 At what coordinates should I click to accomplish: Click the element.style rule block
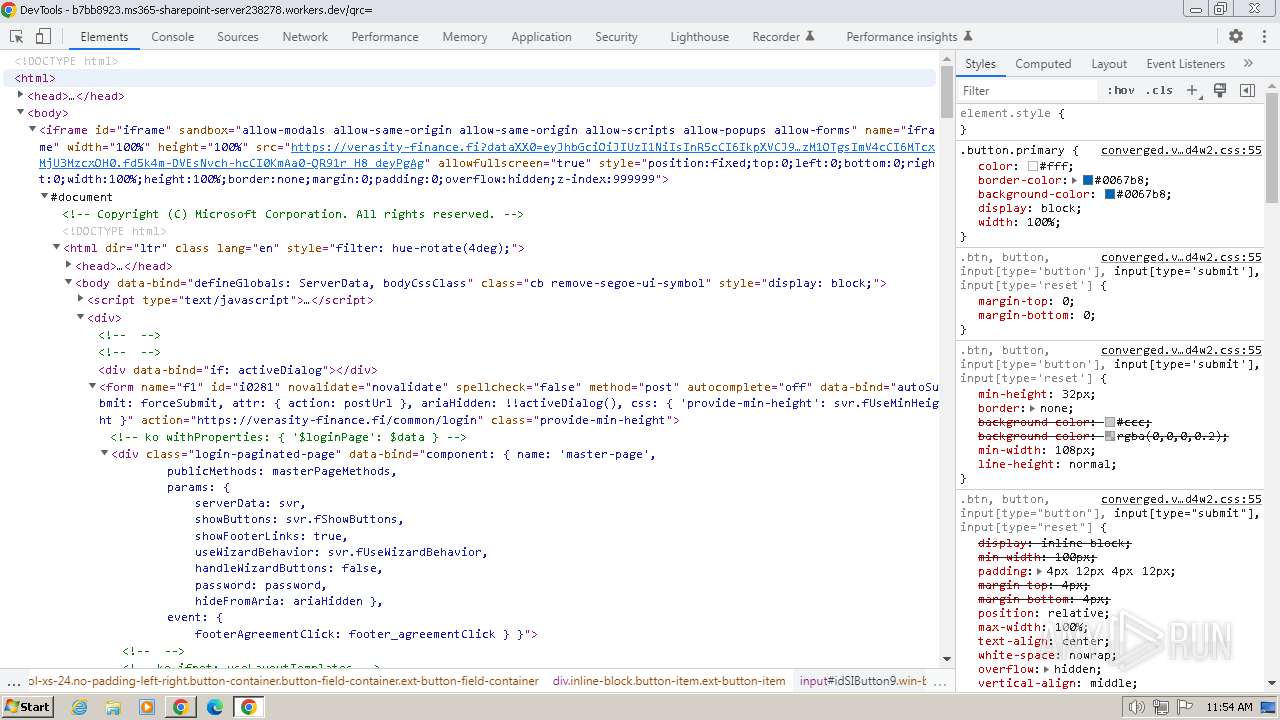tap(1110, 121)
